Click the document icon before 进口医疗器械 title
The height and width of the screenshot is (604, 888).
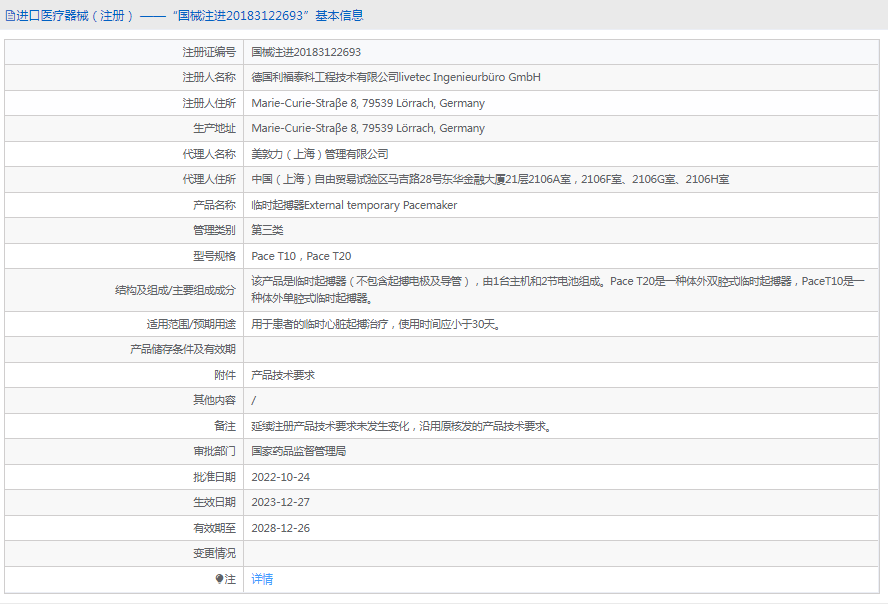[x=10, y=16]
